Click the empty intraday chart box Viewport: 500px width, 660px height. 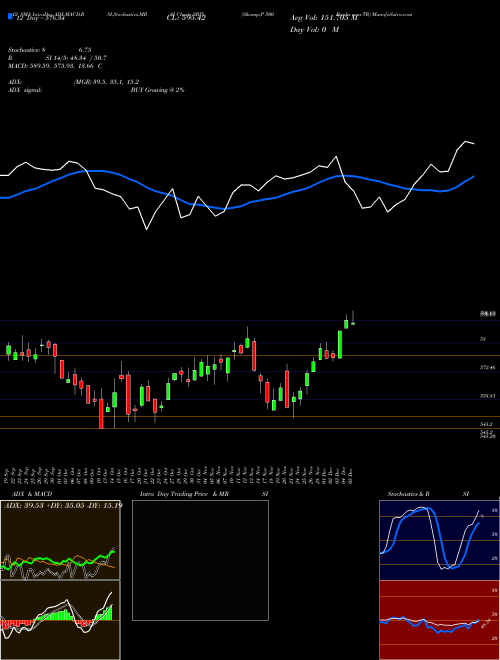point(200,560)
